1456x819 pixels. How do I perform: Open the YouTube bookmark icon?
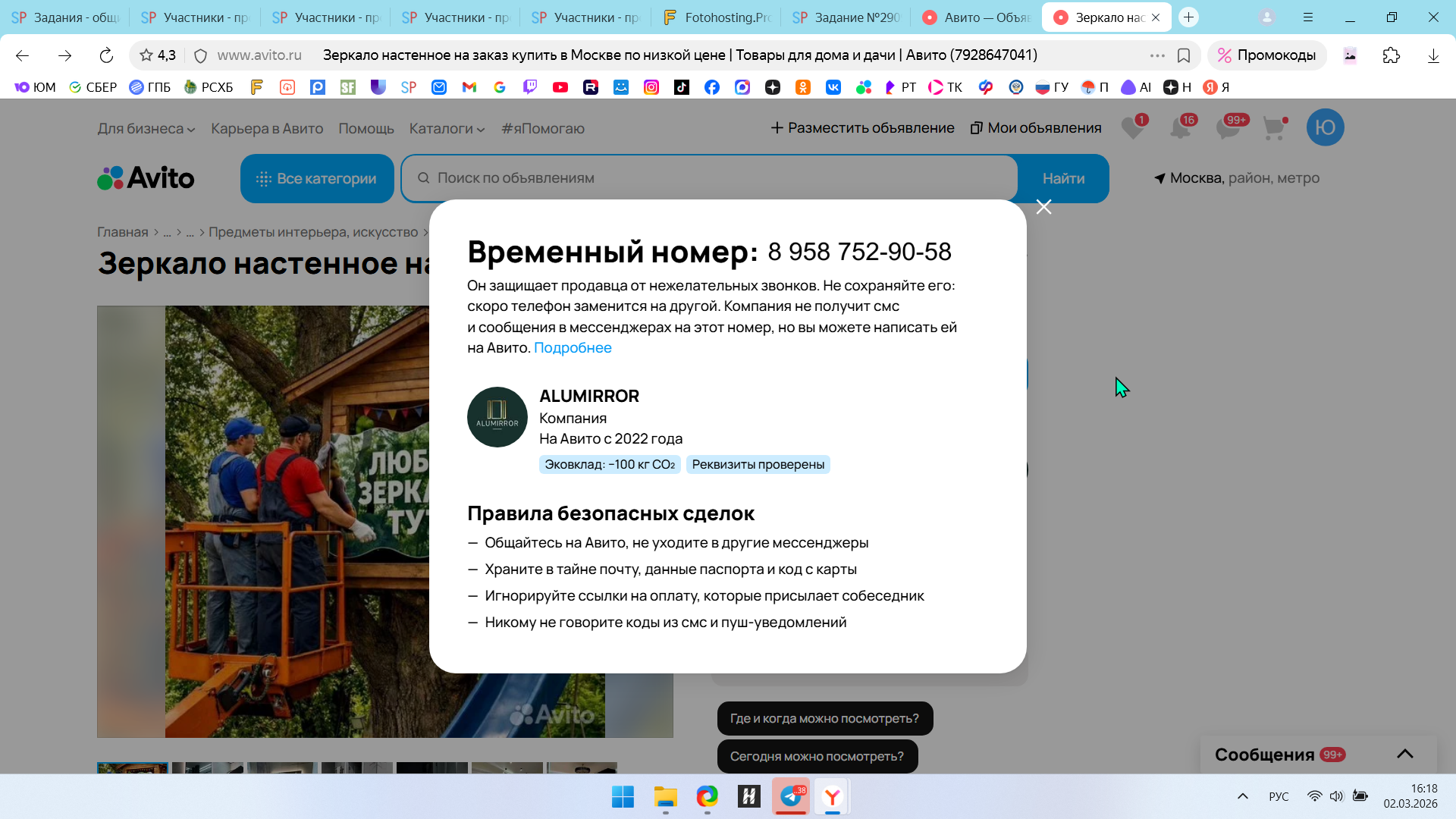(x=560, y=87)
